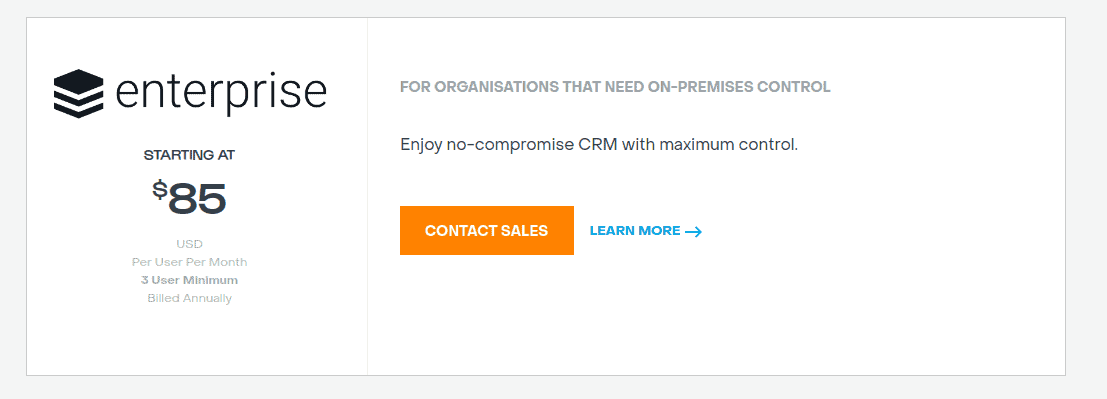Click the USD currency label
The image size is (1107, 399).
click(x=189, y=244)
